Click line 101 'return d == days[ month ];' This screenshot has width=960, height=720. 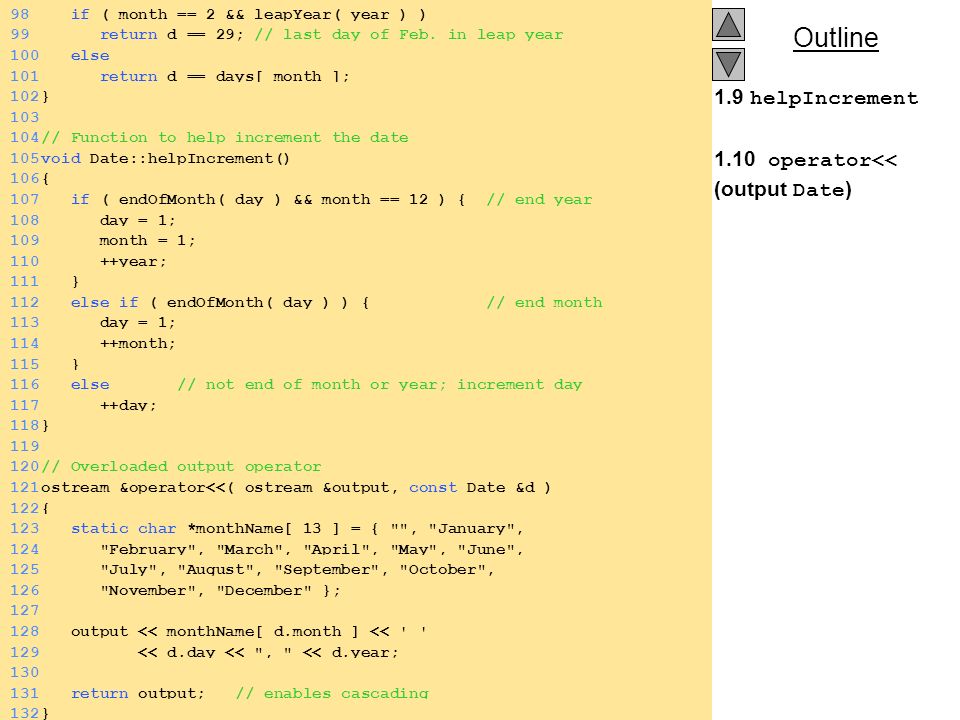225,76
